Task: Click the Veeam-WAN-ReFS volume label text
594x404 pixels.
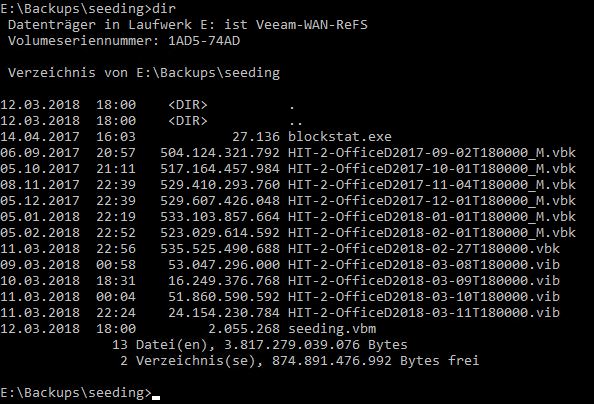Action: click(311, 25)
